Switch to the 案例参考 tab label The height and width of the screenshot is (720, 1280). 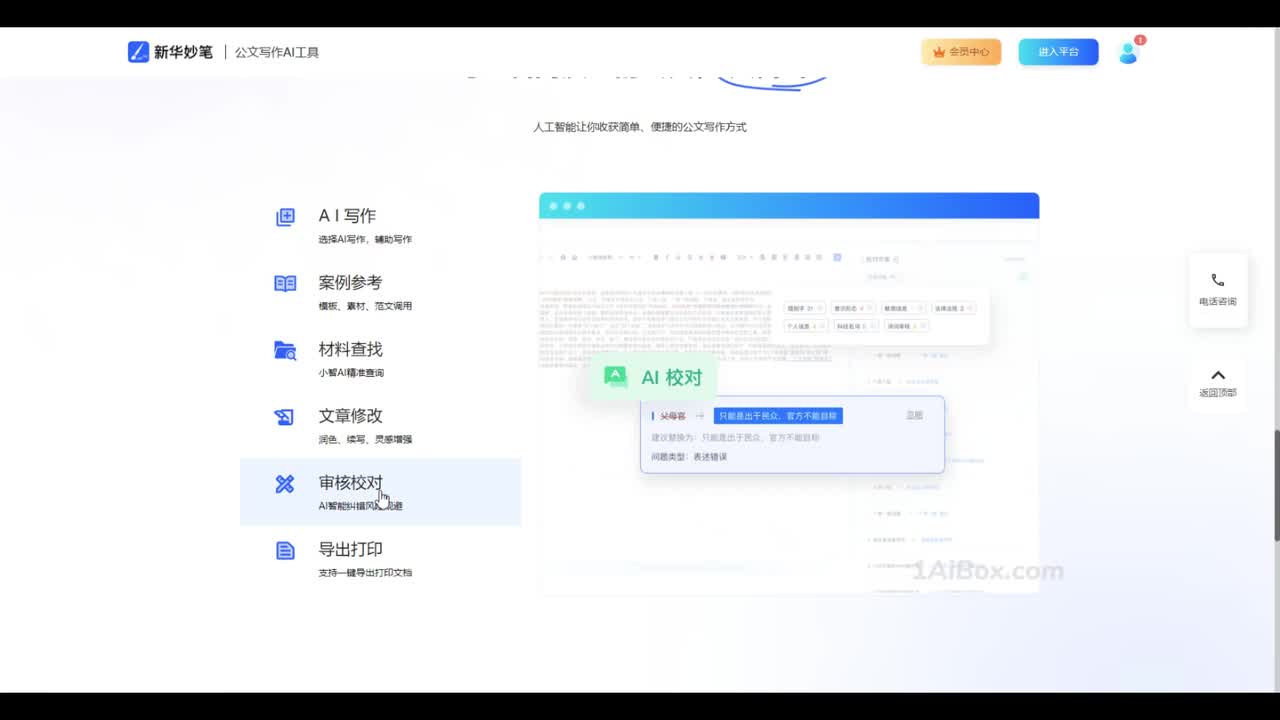[350, 283]
